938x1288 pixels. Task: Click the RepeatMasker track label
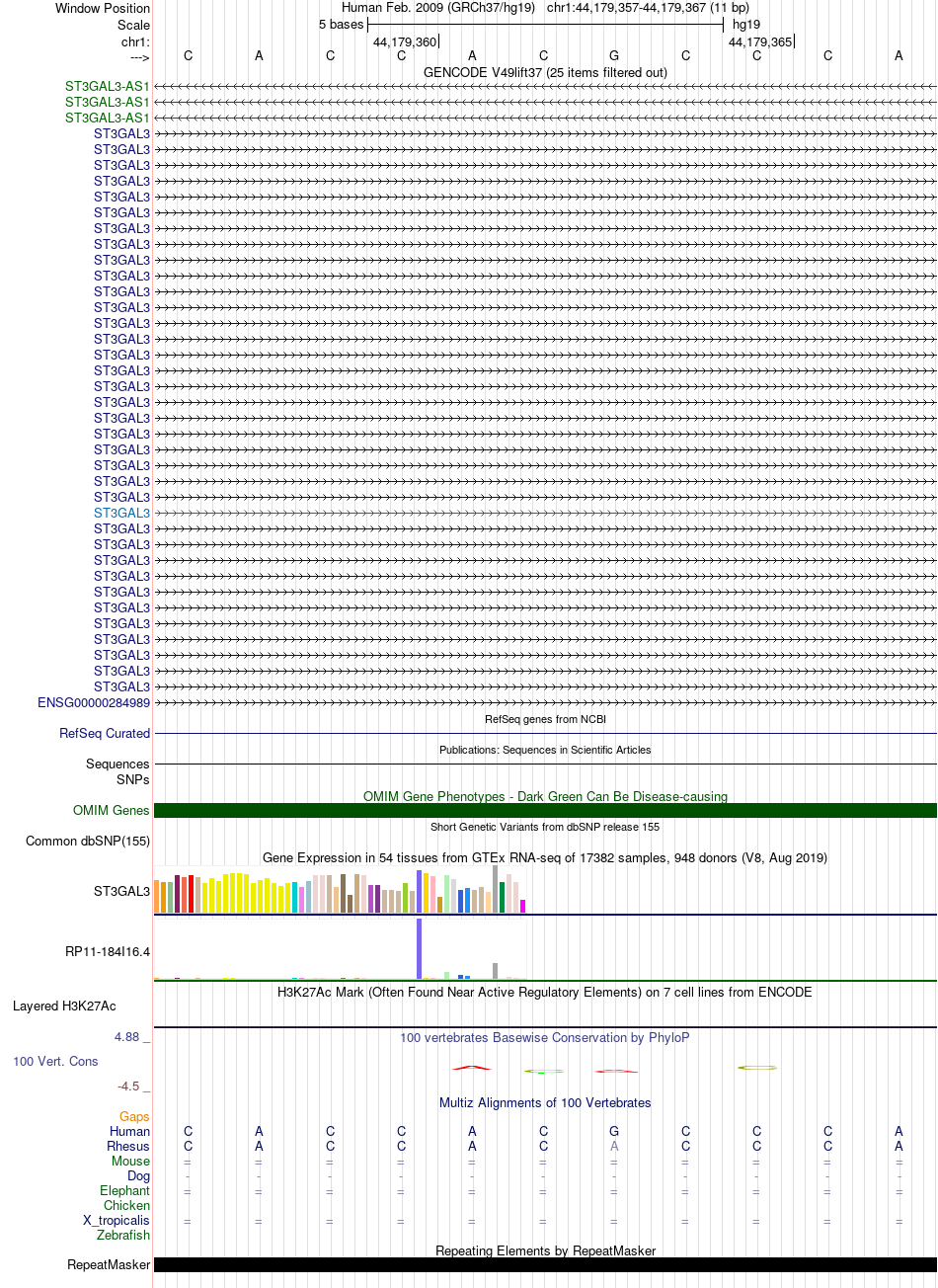coord(109,1264)
